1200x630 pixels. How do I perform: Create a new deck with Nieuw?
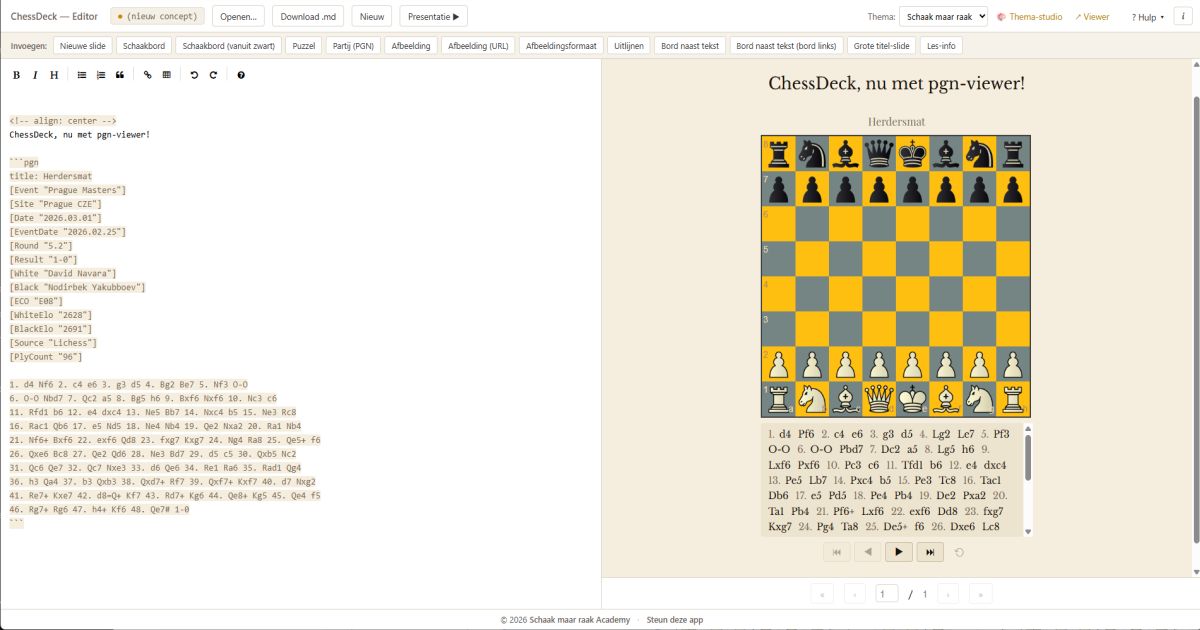click(371, 16)
